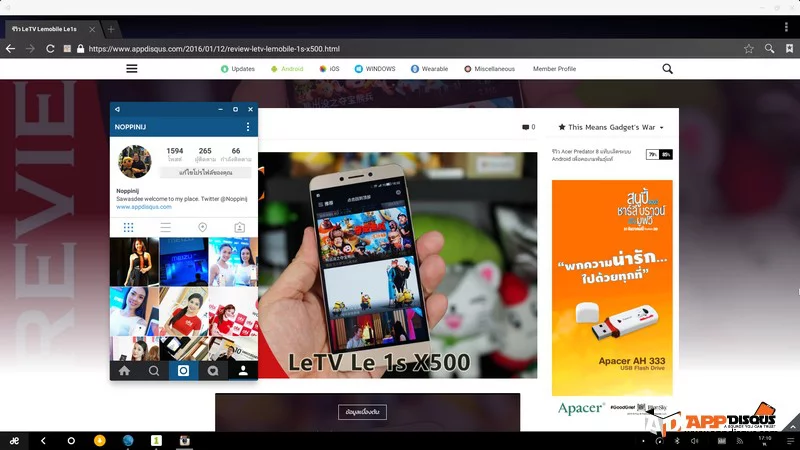Open the Member Profile link
Image resolution: width=800 pixels, height=450 pixels.
click(554, 69)
